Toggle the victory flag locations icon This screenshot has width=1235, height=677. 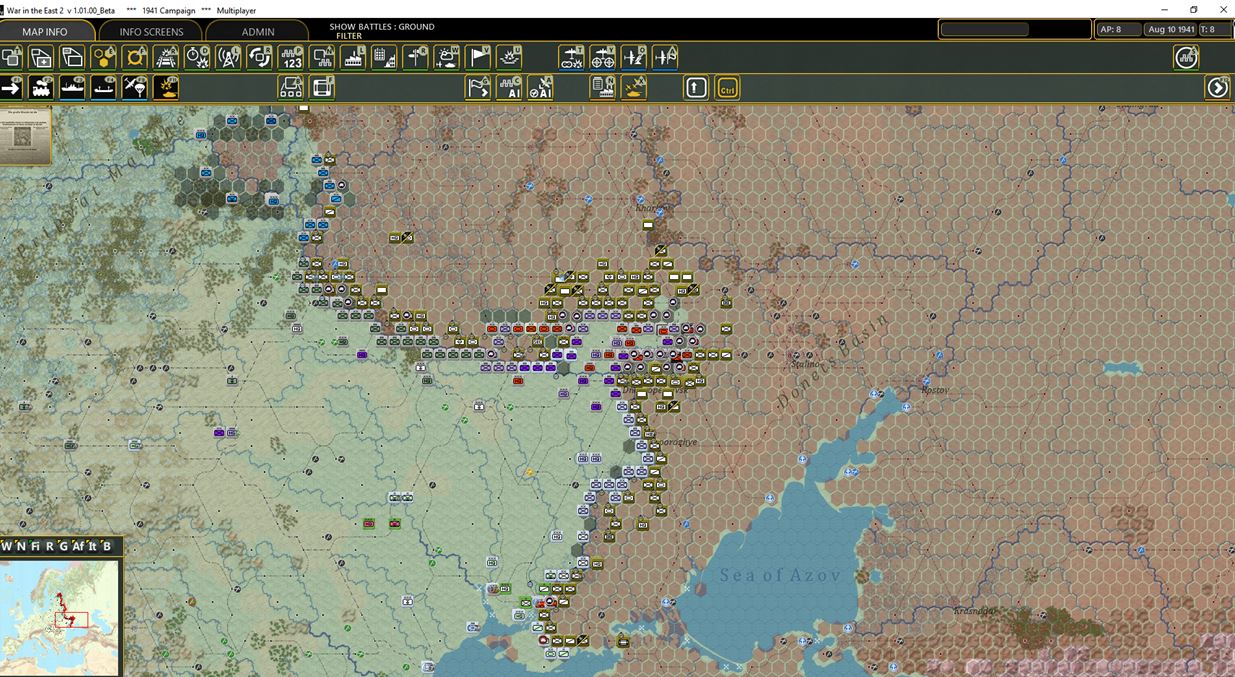478,57
